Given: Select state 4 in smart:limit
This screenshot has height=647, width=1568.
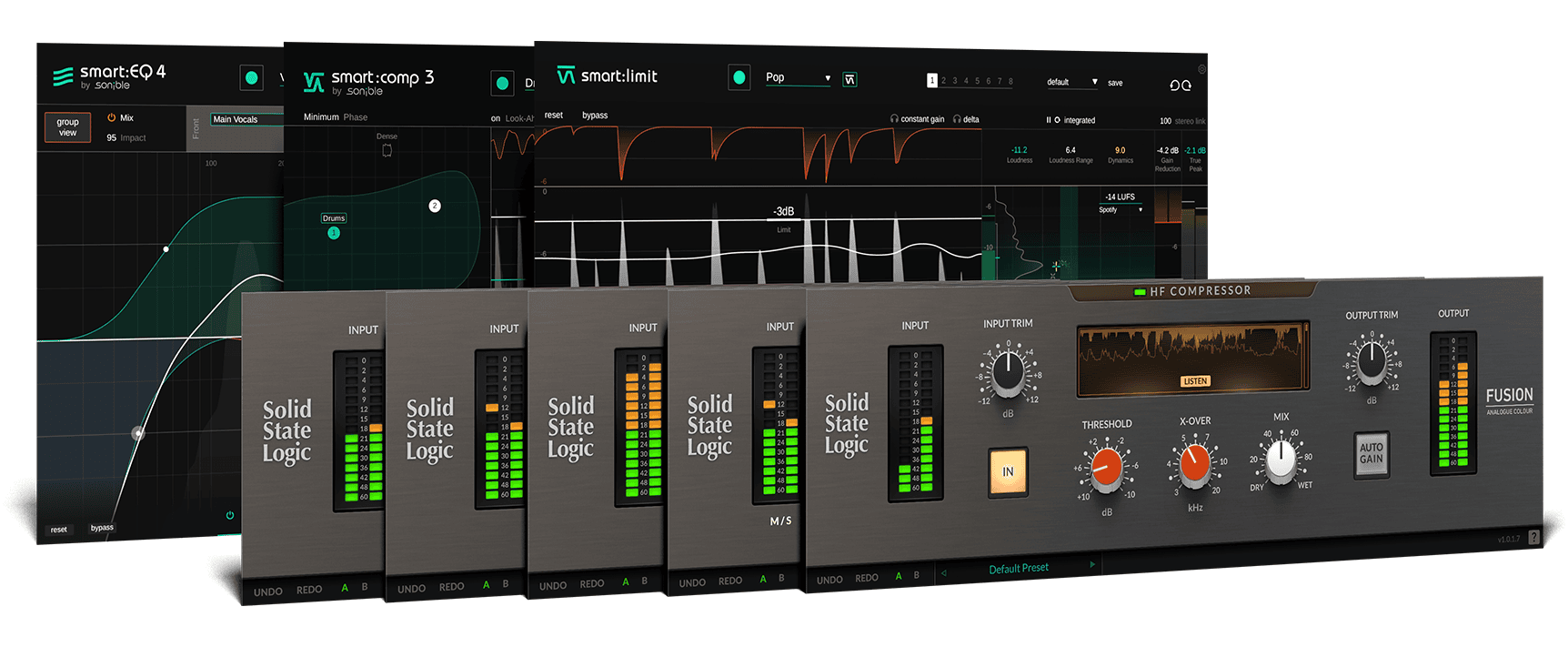Looking at the screenshot, I should coord(966,81).
